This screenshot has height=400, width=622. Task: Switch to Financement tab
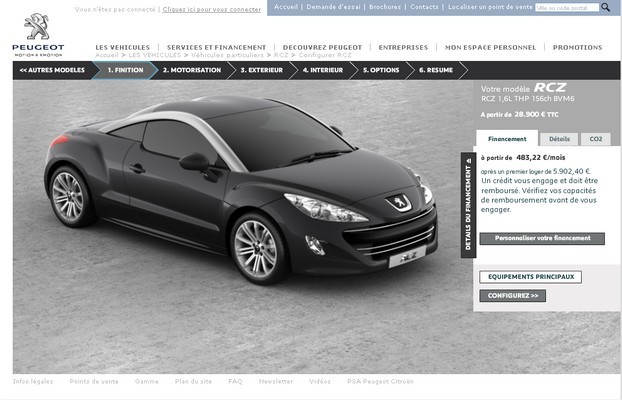507,139
